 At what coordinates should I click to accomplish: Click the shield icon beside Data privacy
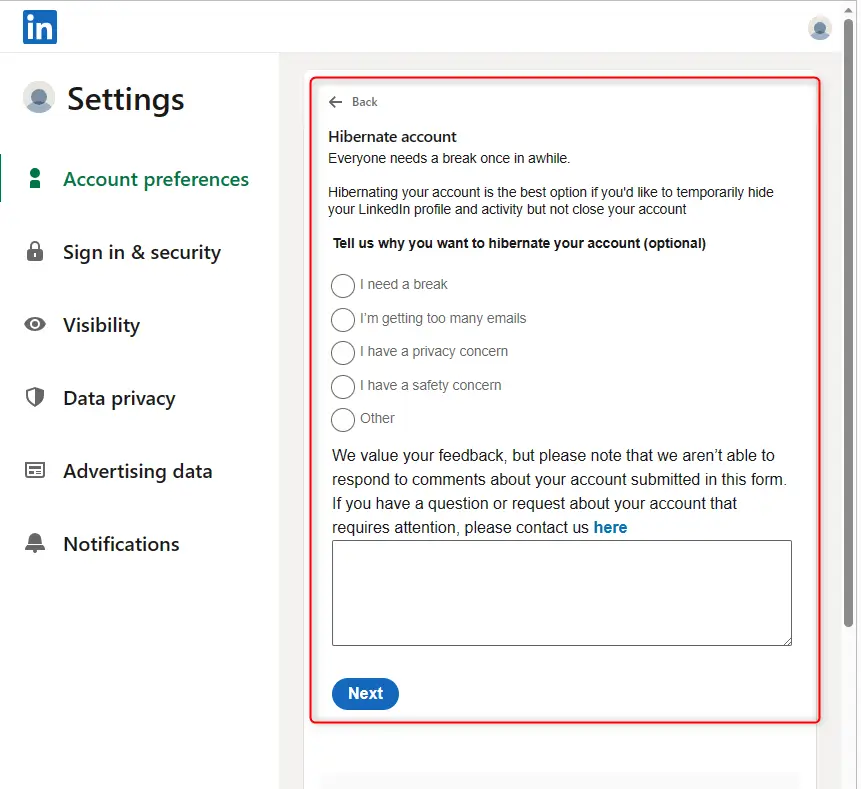34,397
